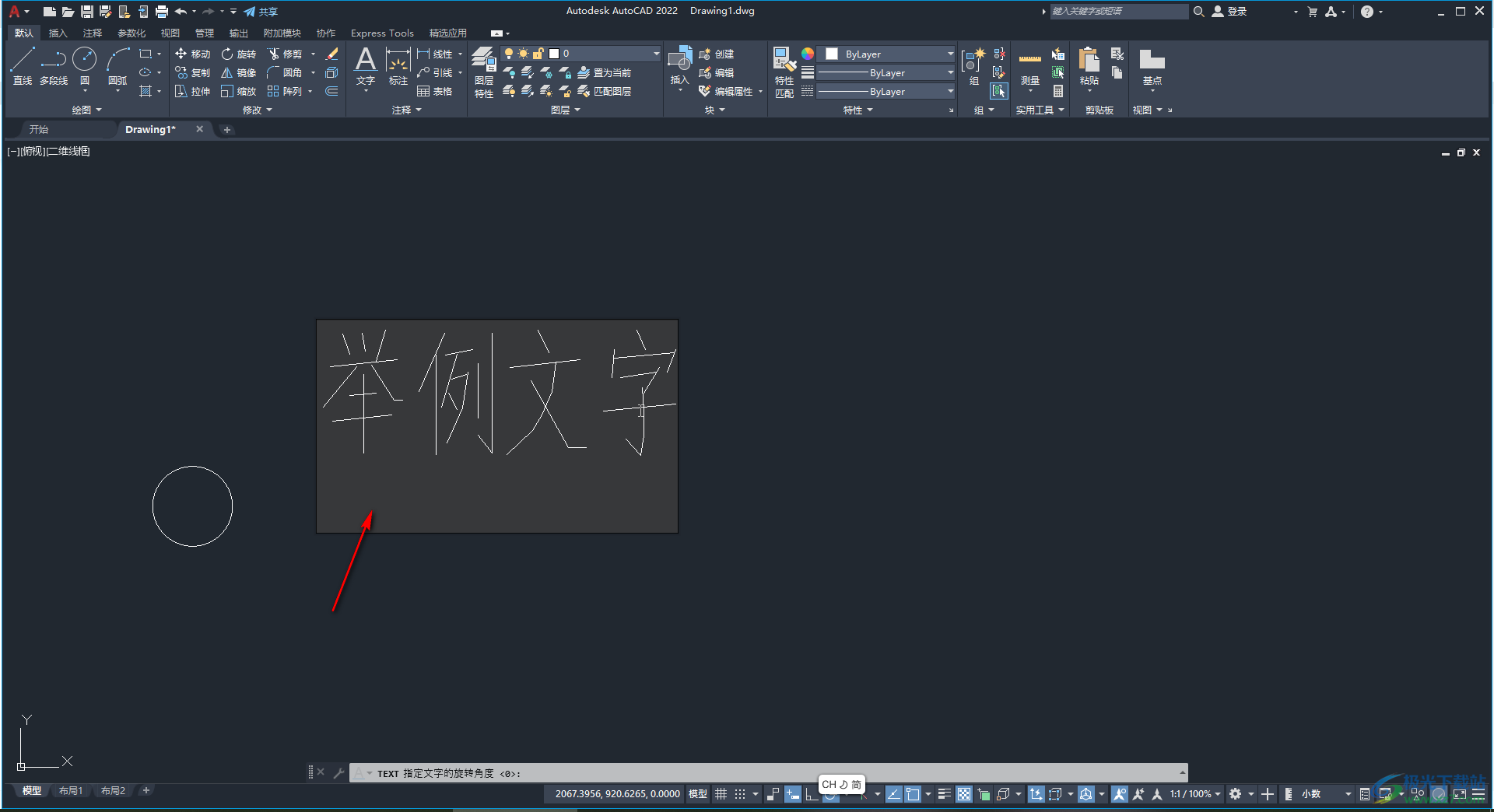Toggle the drawing grid display in status bar
This screenshot has height=812, width=1494.
pyautogui.click(x=721, y=794)
